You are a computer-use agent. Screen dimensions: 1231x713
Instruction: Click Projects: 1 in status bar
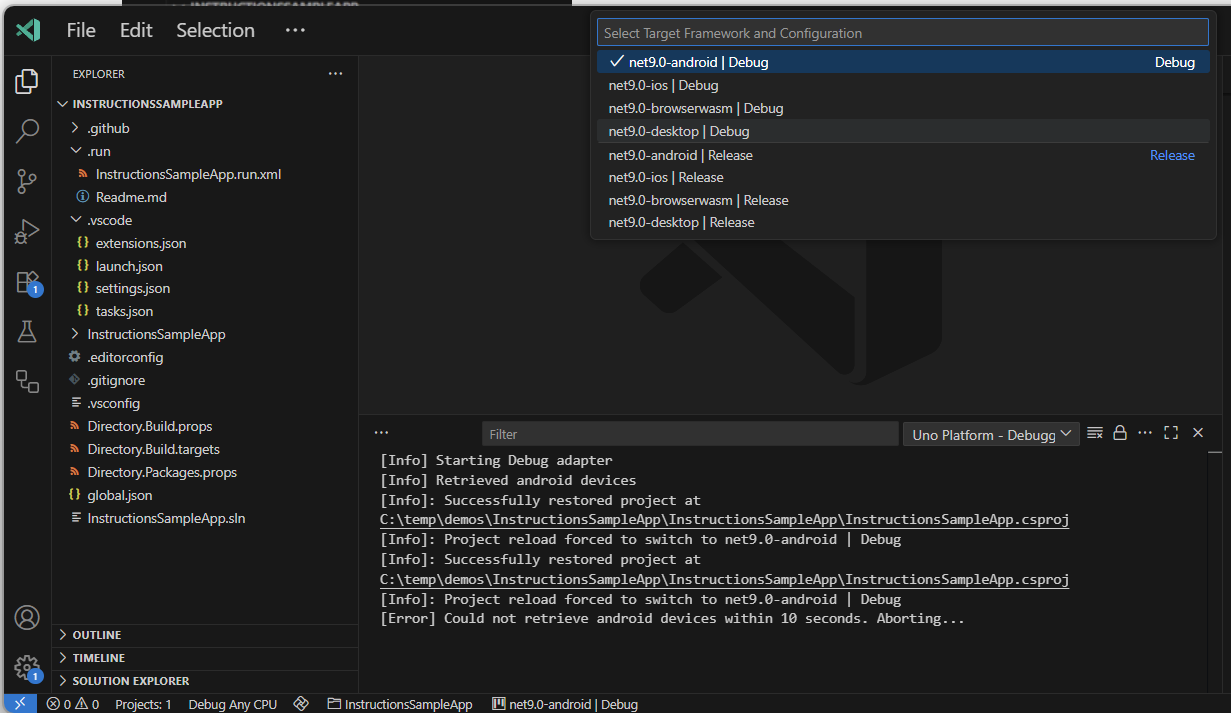click(x=143, y=704)
